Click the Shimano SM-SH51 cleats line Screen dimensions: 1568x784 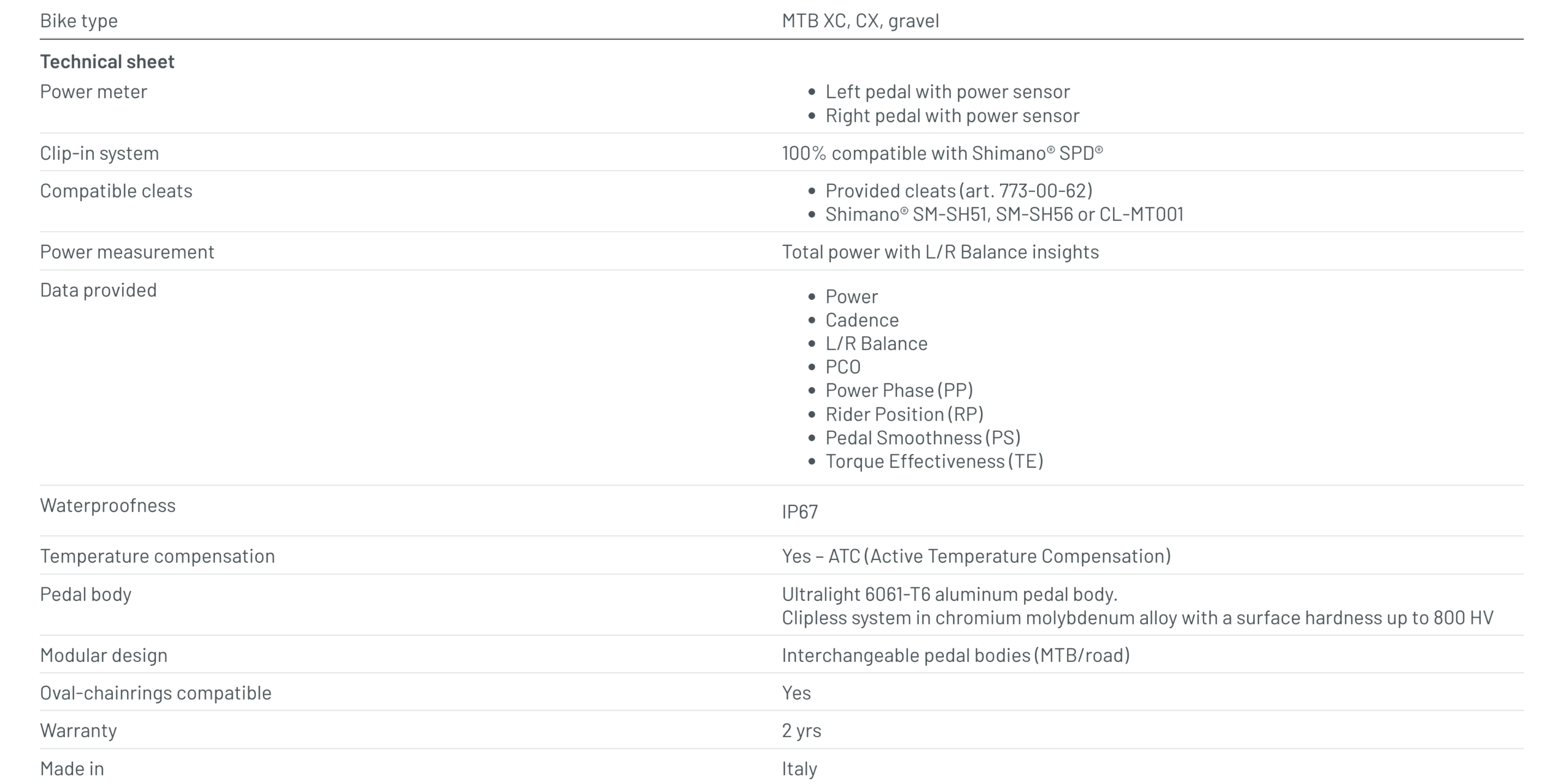point(1004,214)
